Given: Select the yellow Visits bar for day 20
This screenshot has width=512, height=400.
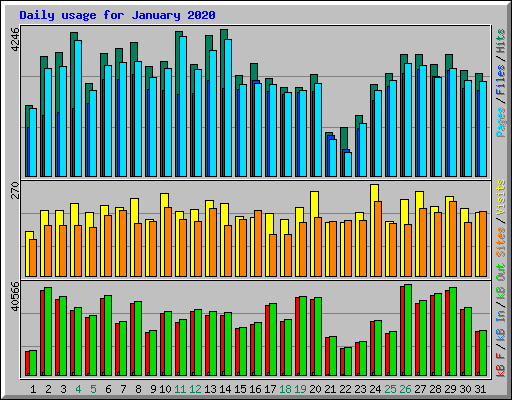Looking at the screenshot, I should [314, 234].
